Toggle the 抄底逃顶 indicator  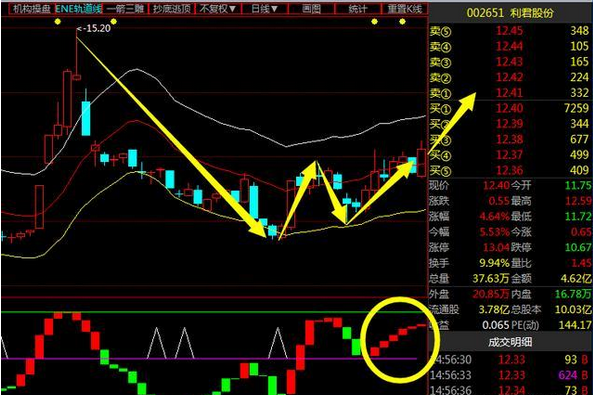point(172,8)
